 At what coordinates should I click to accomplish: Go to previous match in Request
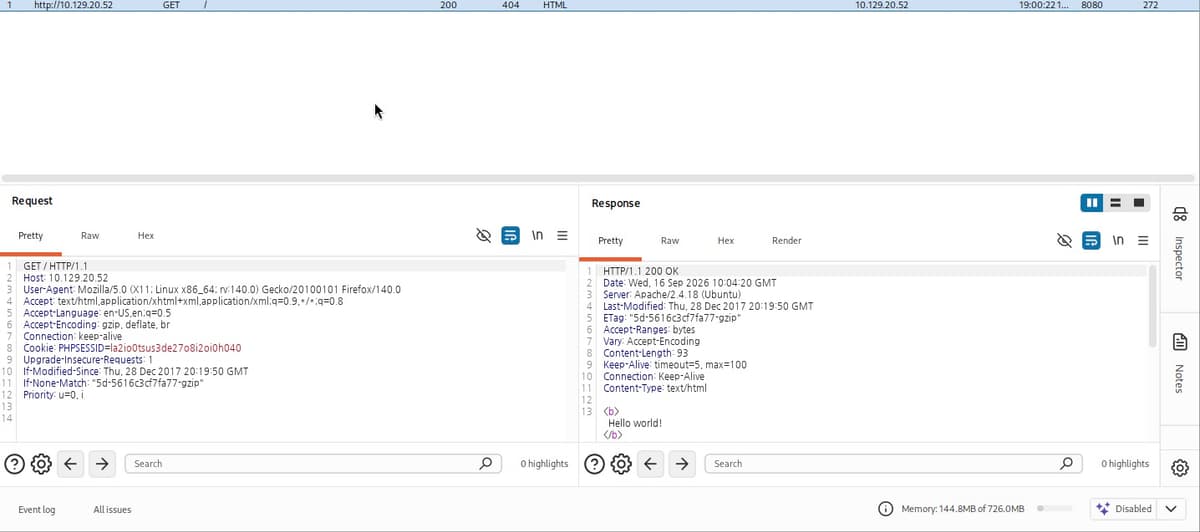[x=70, y=463]
